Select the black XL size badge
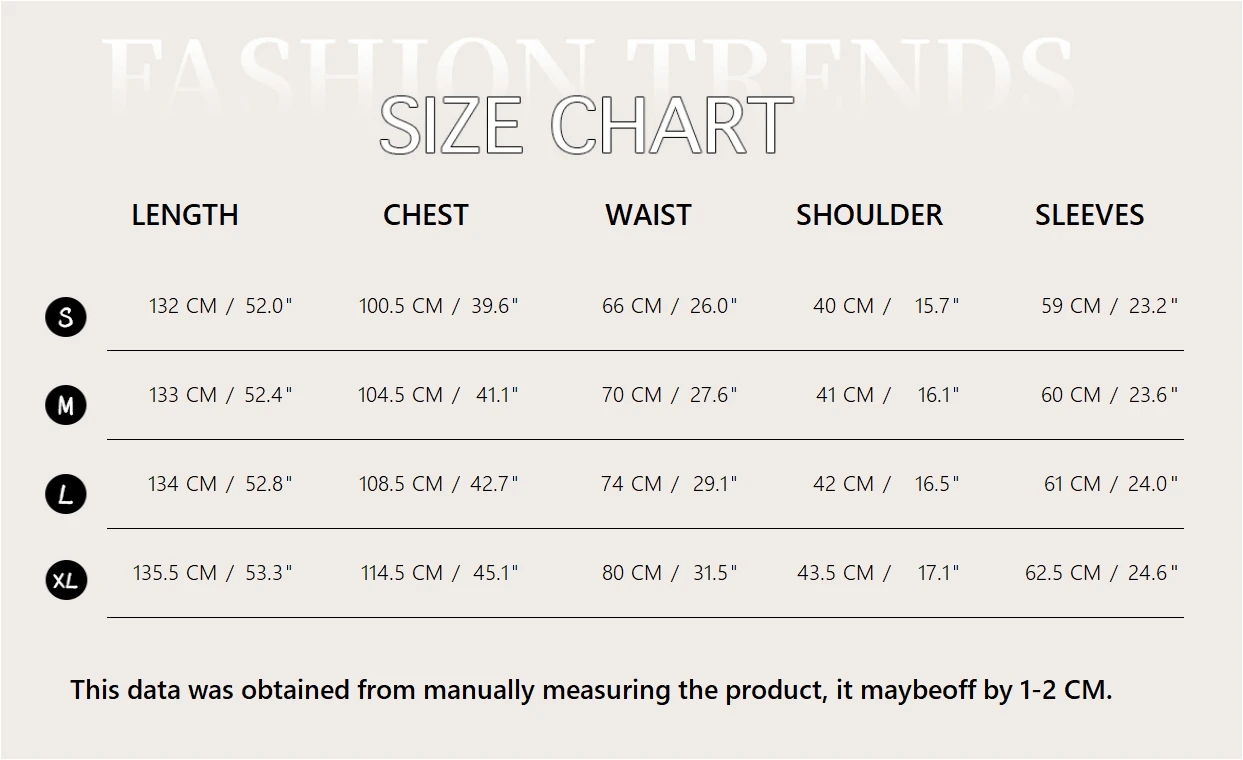 click(66, 580)
